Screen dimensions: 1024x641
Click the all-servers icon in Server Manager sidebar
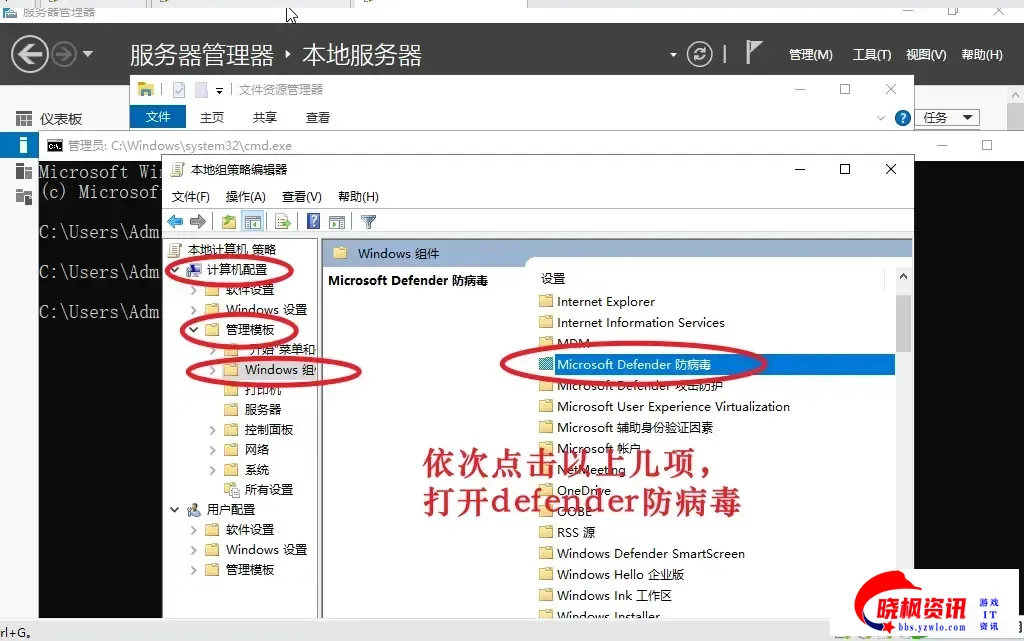point(24,172)
